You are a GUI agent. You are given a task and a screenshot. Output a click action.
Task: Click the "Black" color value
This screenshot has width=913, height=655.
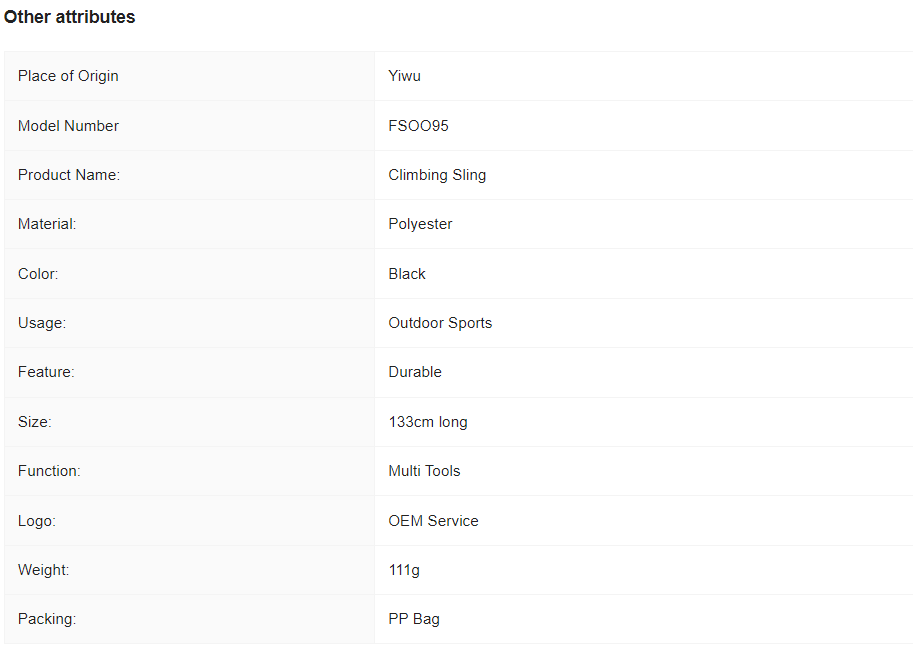click(x=407, y=274)
